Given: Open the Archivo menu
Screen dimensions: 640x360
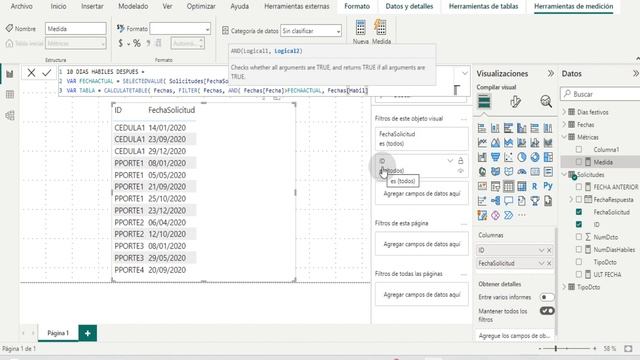Looking at the screenshot, I should (21, 6).
